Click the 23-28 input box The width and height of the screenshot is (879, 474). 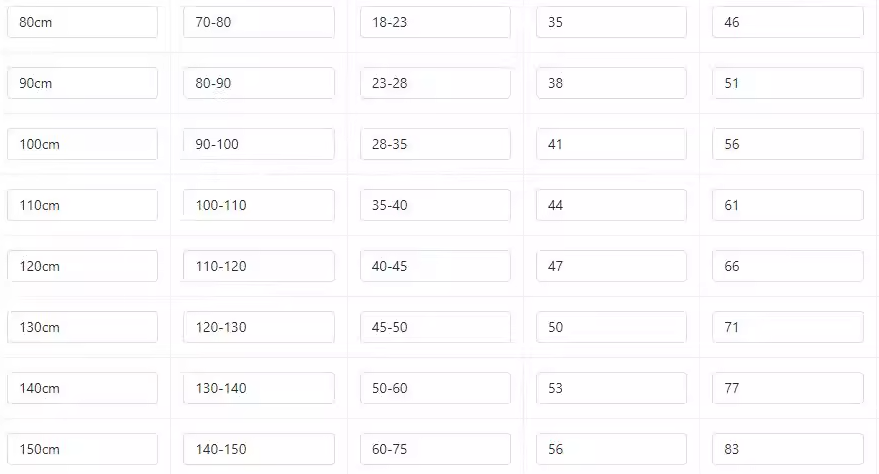pyautogui.click(x=435, y=83)
